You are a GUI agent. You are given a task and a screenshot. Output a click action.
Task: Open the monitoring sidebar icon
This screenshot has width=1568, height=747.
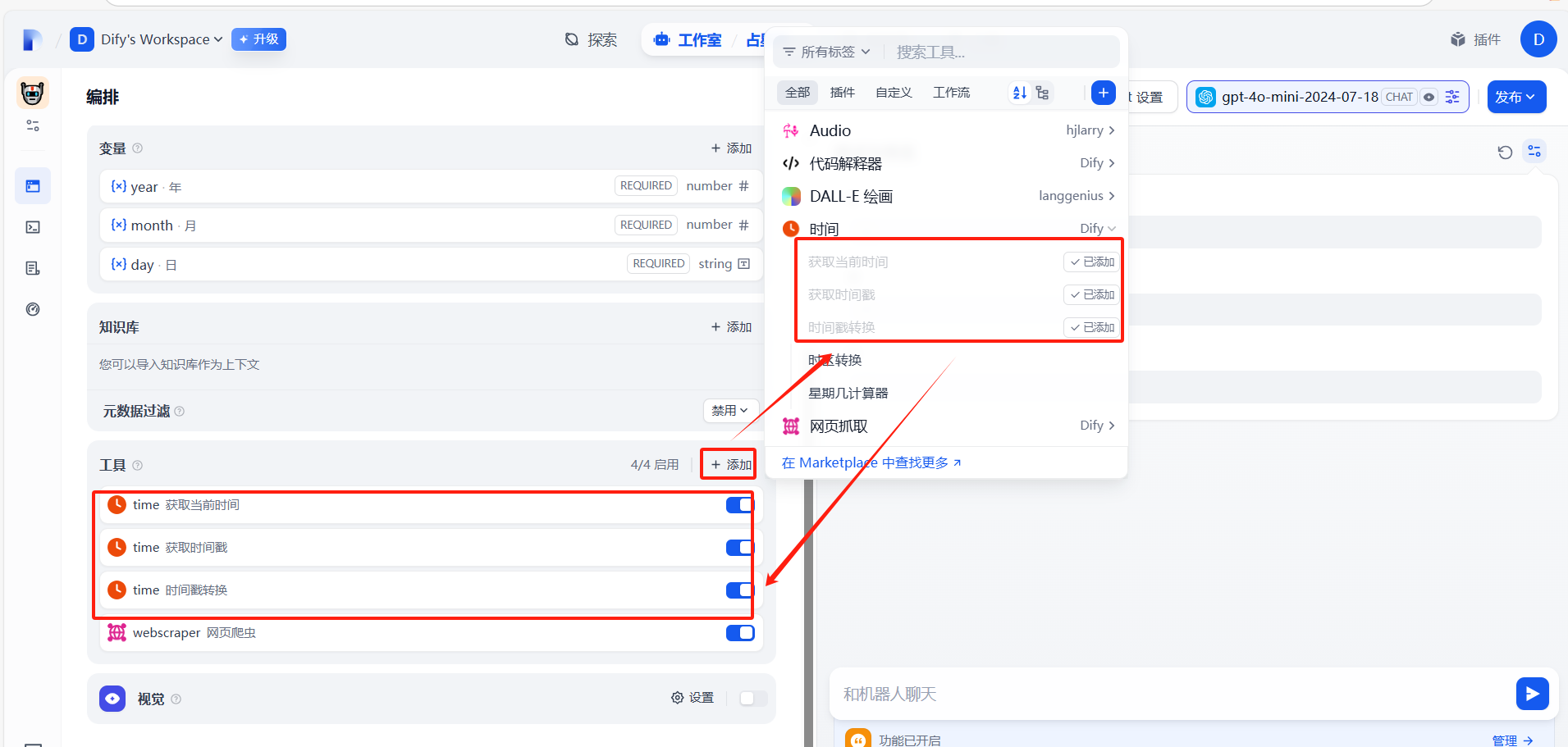point(33,309)
